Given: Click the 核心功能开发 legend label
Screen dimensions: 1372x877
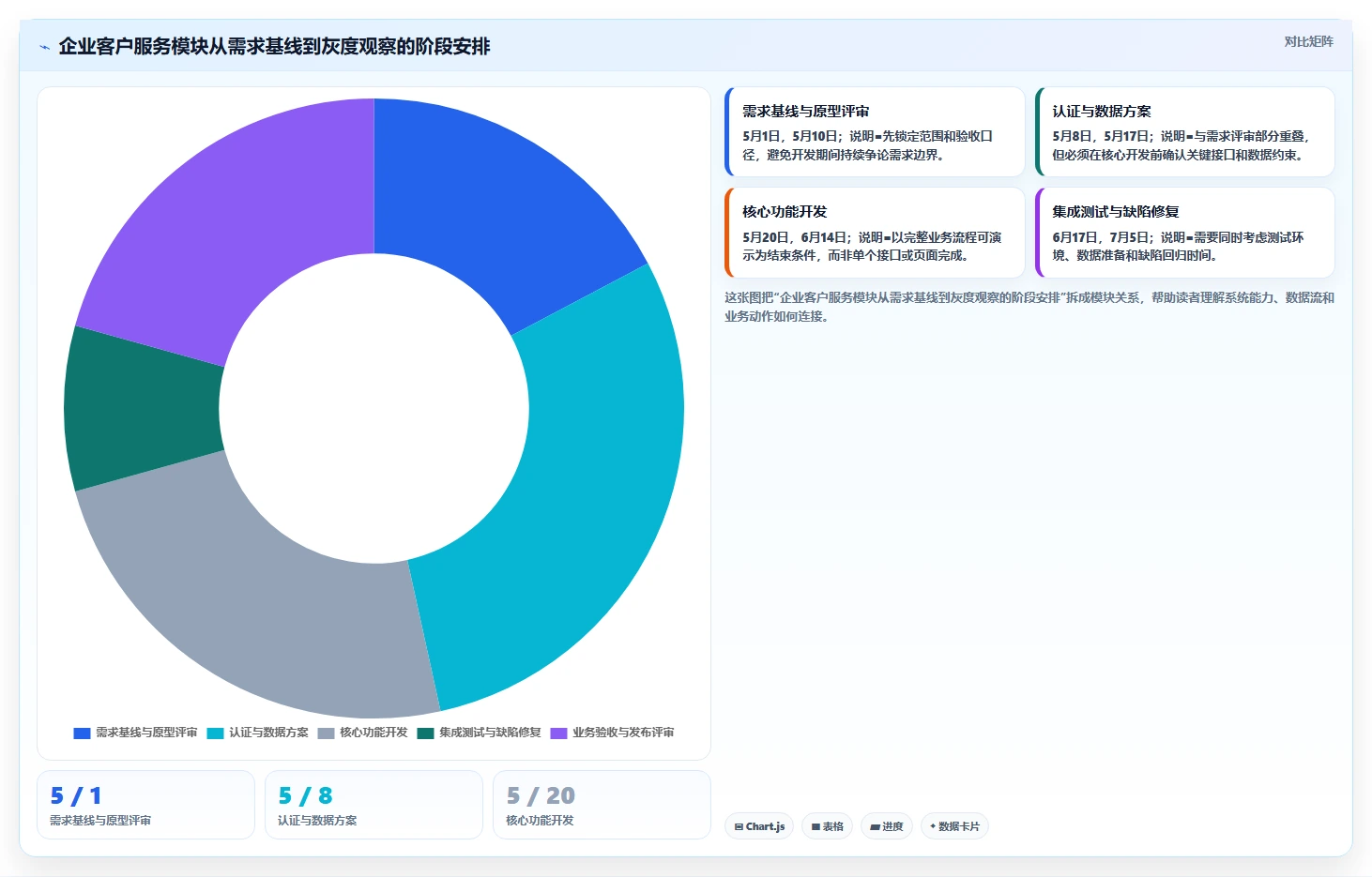Looking at the screenshot, I should (373, 733).
